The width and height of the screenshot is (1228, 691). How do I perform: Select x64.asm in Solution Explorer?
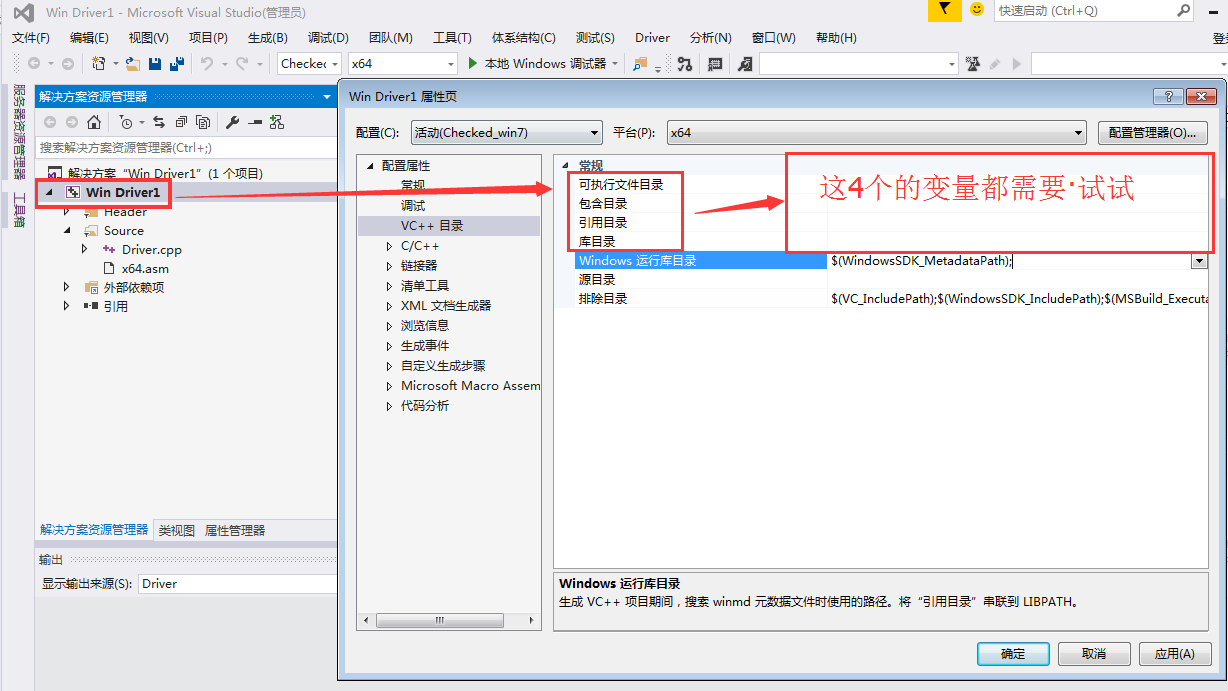pyautogui.click(x=145, y=268)
